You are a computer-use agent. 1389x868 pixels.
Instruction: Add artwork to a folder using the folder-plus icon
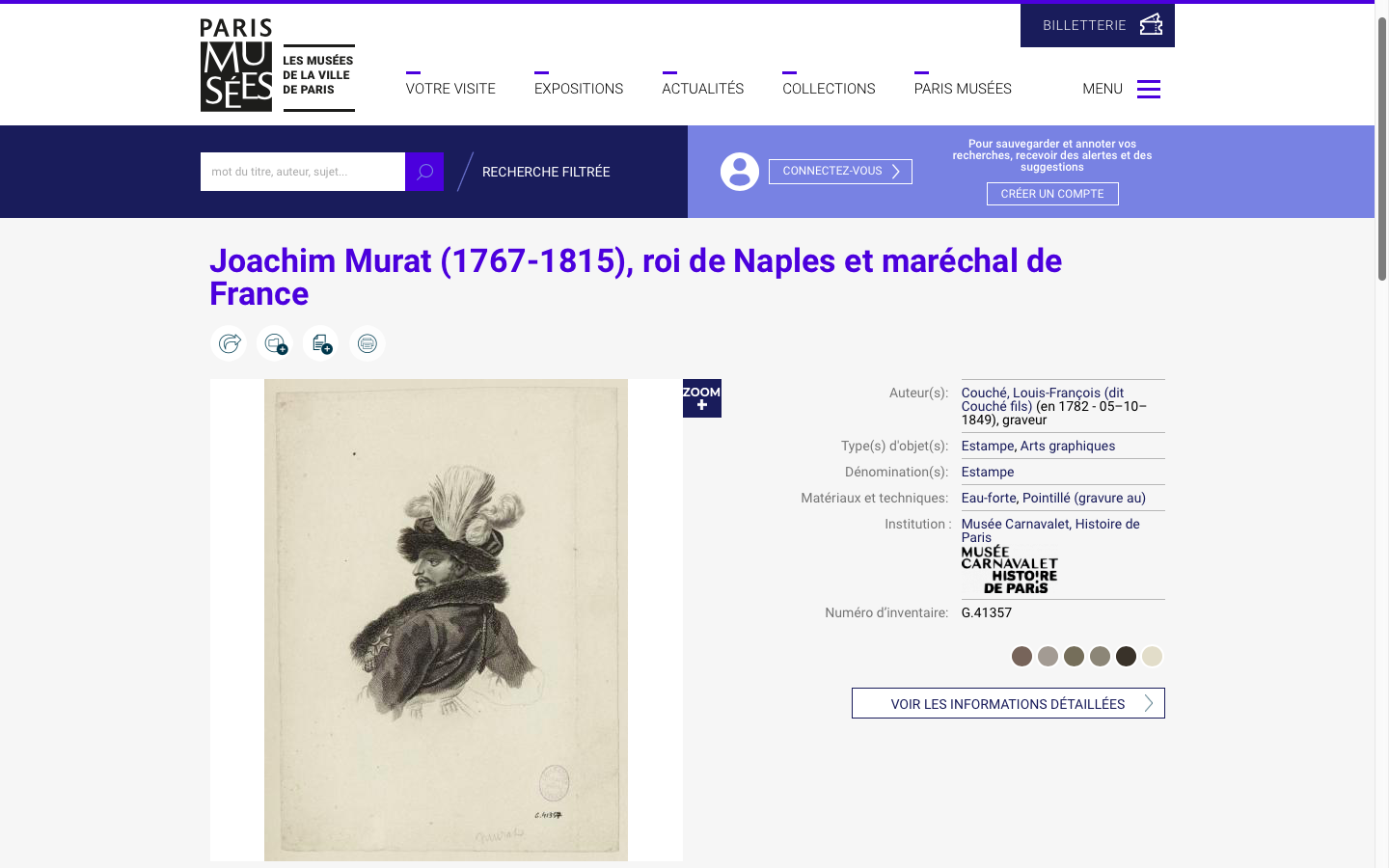pyautogui.click(x=275, y=343)
